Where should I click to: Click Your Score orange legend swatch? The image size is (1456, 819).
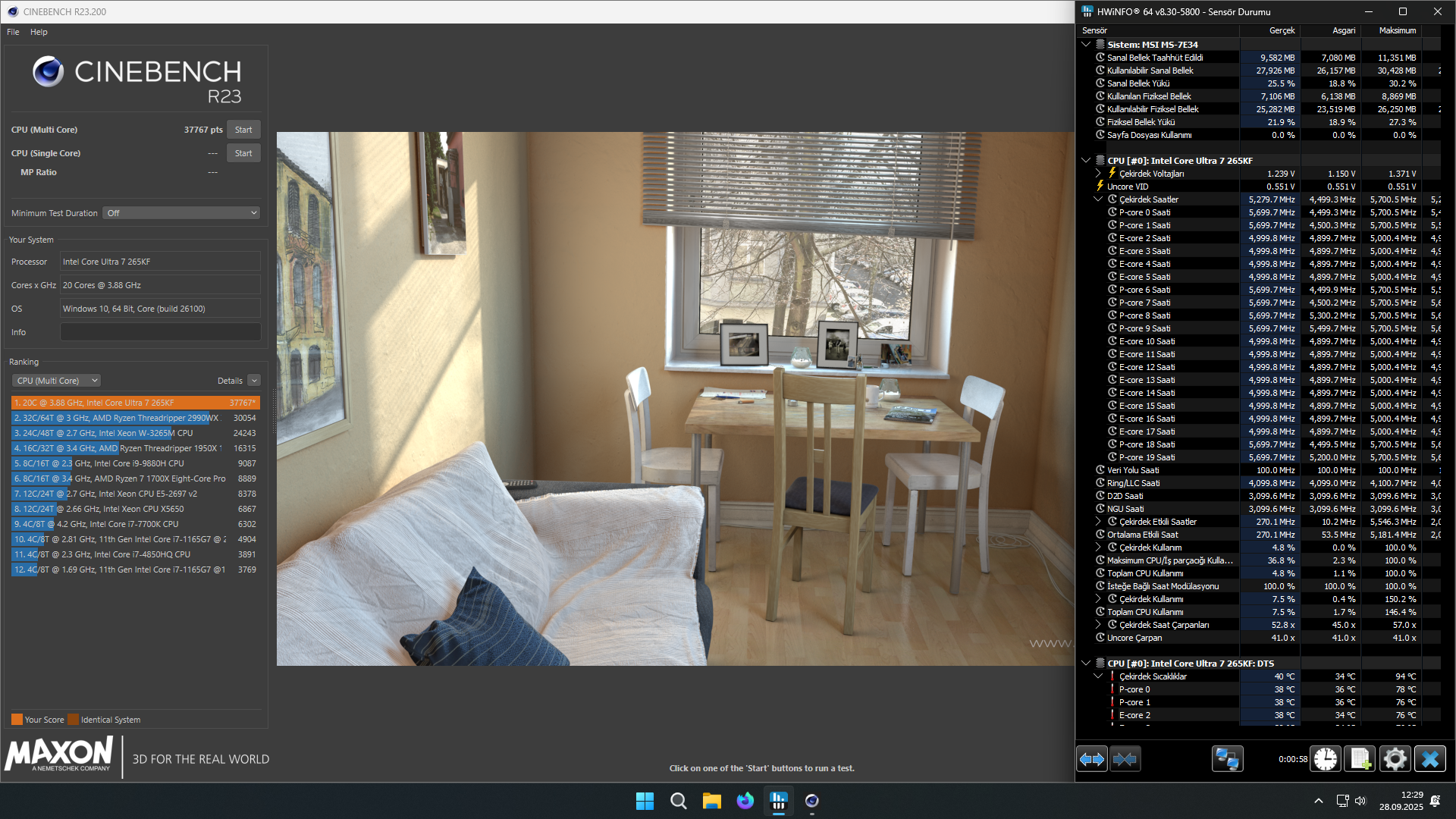(x=17, y=720)
